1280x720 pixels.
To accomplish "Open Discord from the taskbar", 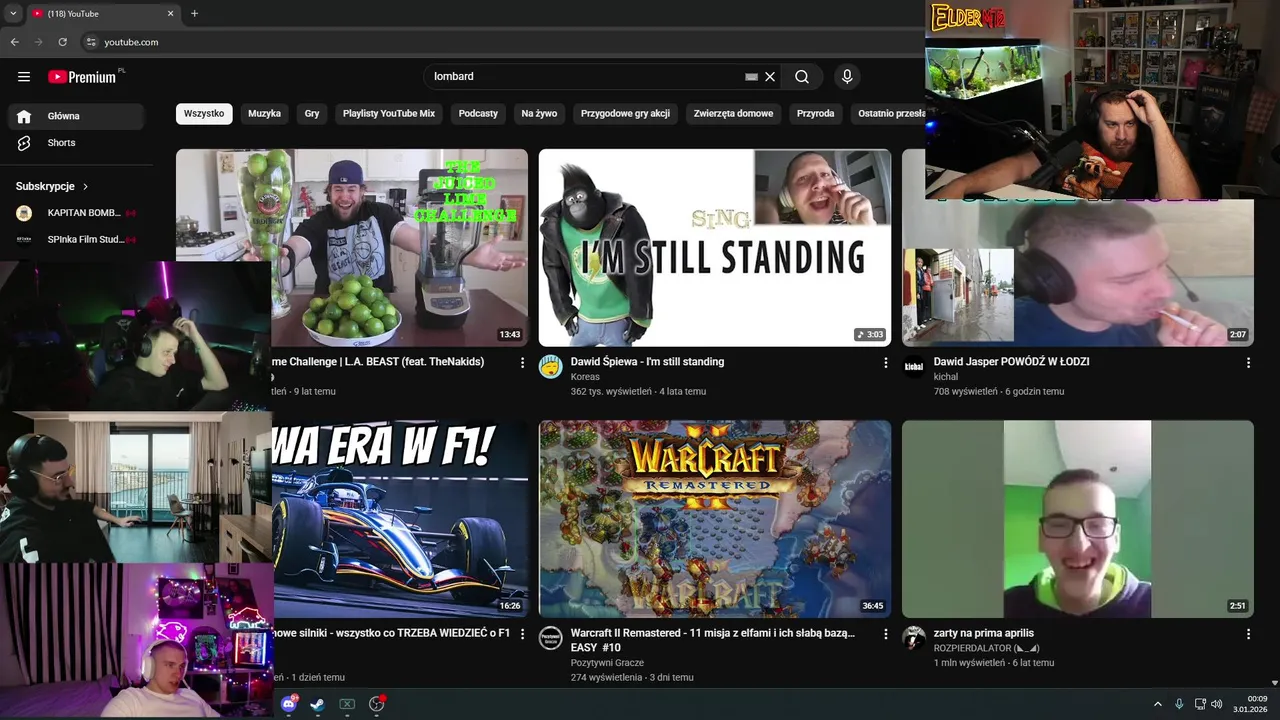I will [289, 704].
